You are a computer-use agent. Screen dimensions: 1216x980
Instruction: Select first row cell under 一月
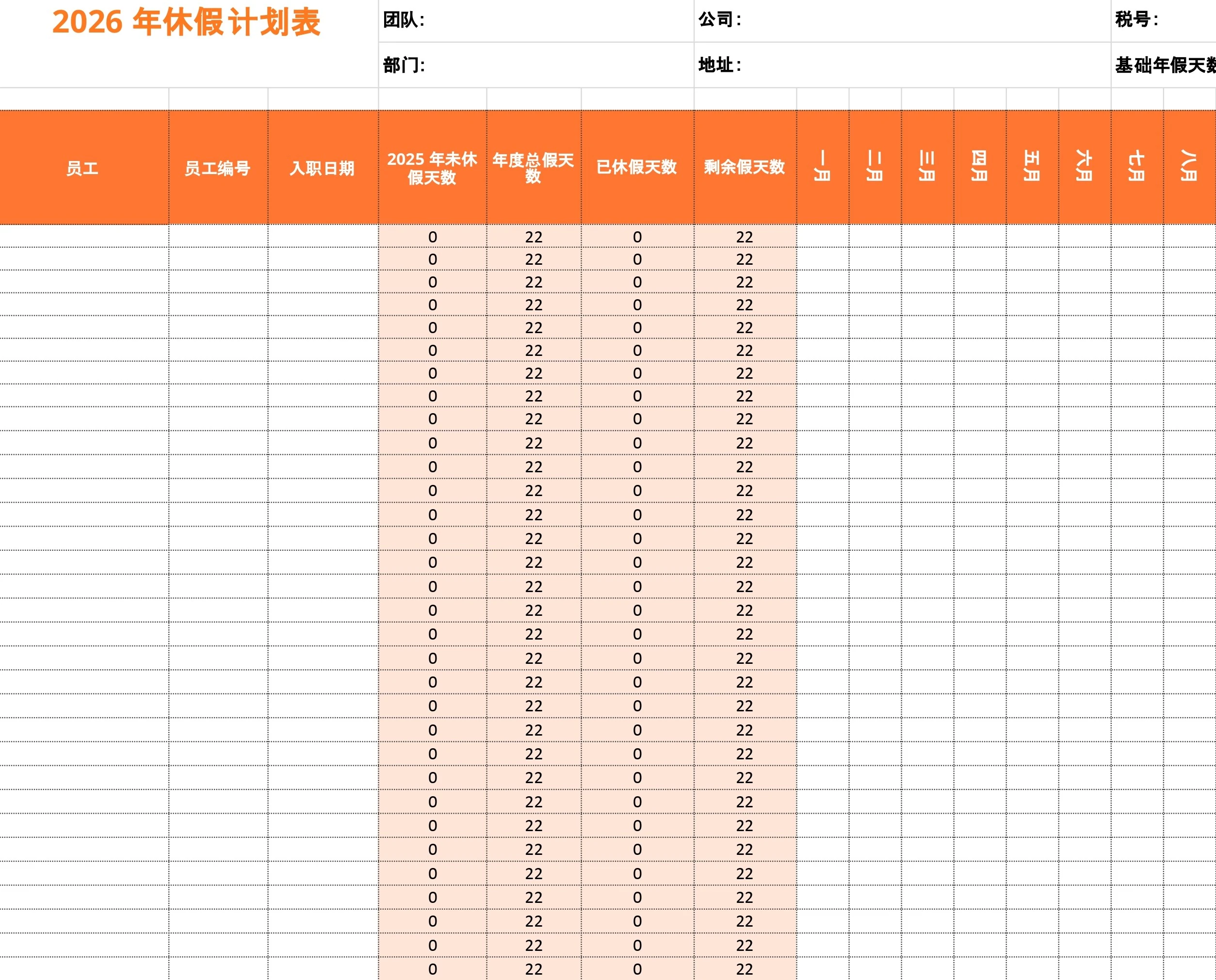823,237
